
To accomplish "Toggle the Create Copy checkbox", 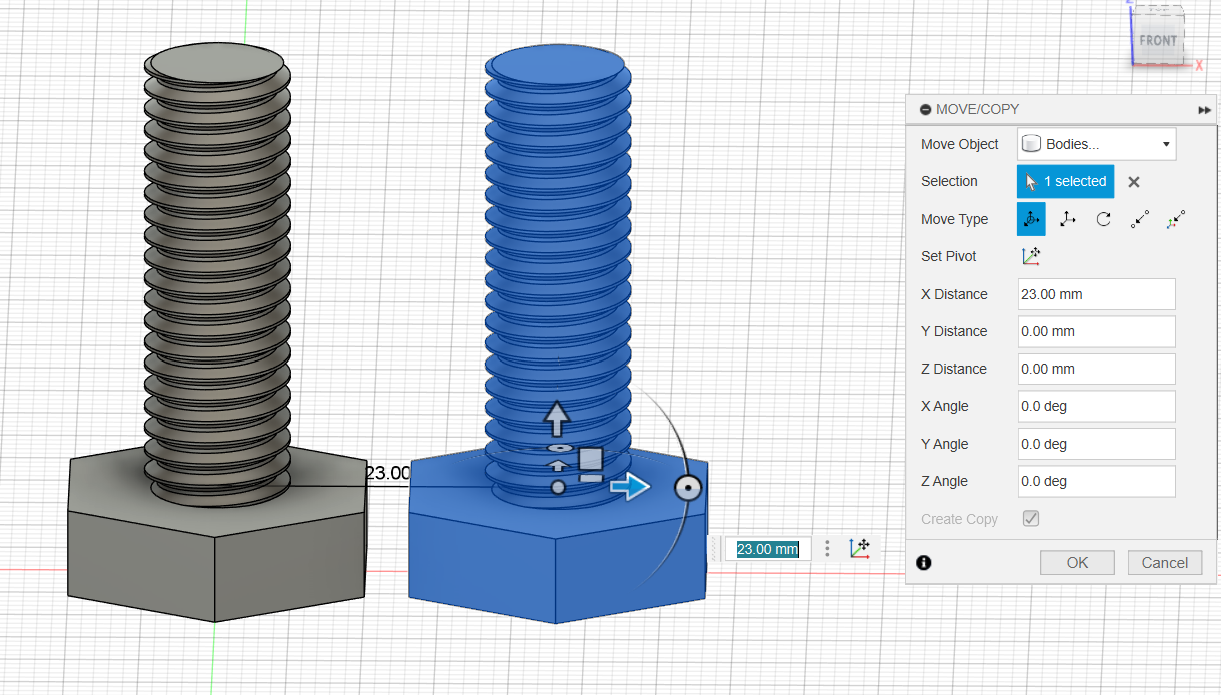I will coord(1031,519).
